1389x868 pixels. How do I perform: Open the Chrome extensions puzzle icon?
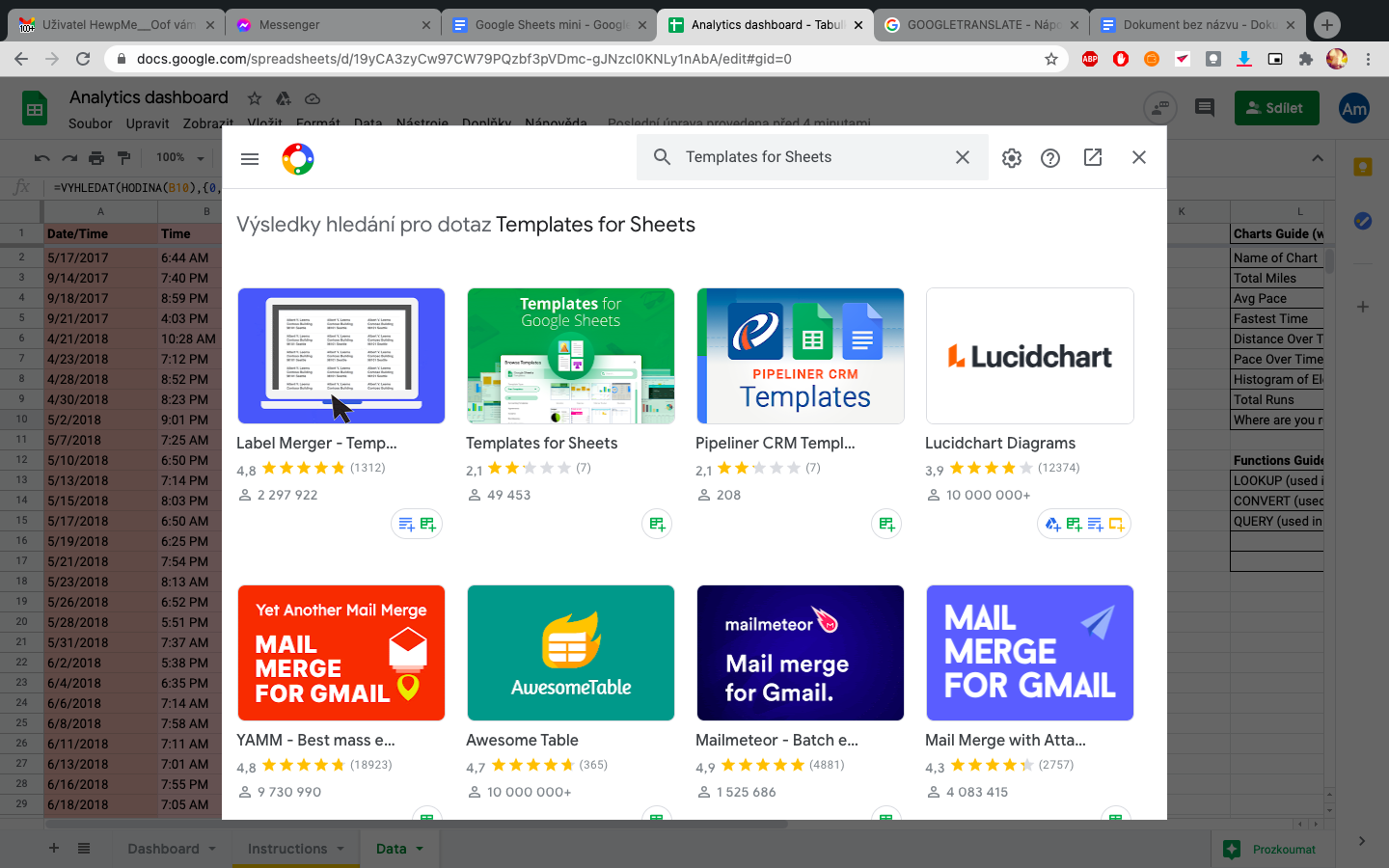(1306, 59)
